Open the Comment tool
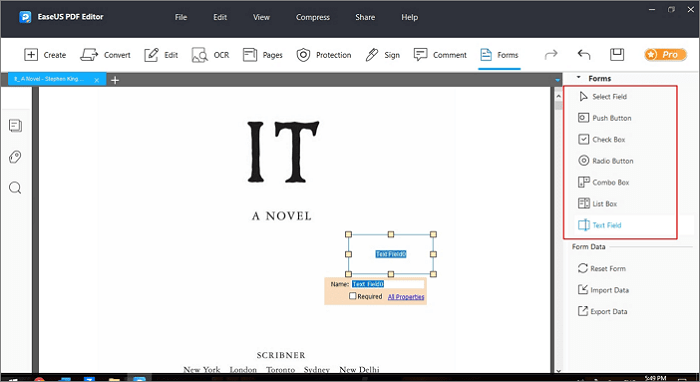Image resolution: width=700 pixels, height=382 pixels. point(440,55)
